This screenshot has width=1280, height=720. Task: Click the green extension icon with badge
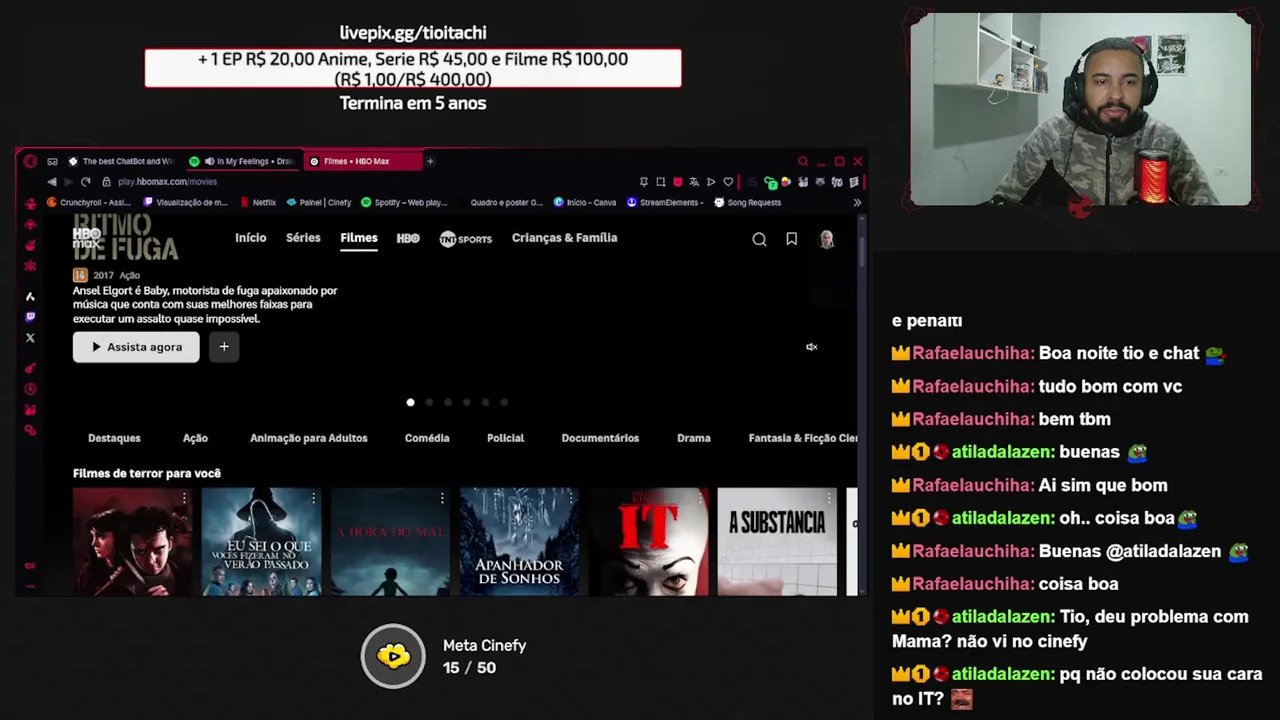click(x=770, y=182)
